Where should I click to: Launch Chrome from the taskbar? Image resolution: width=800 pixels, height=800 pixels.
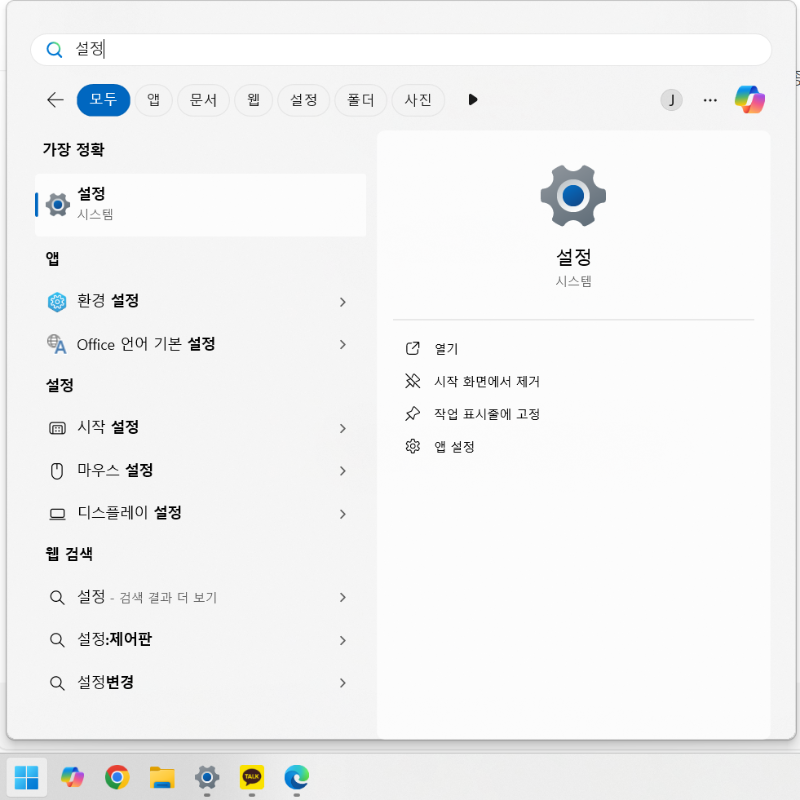click(118, 777)
